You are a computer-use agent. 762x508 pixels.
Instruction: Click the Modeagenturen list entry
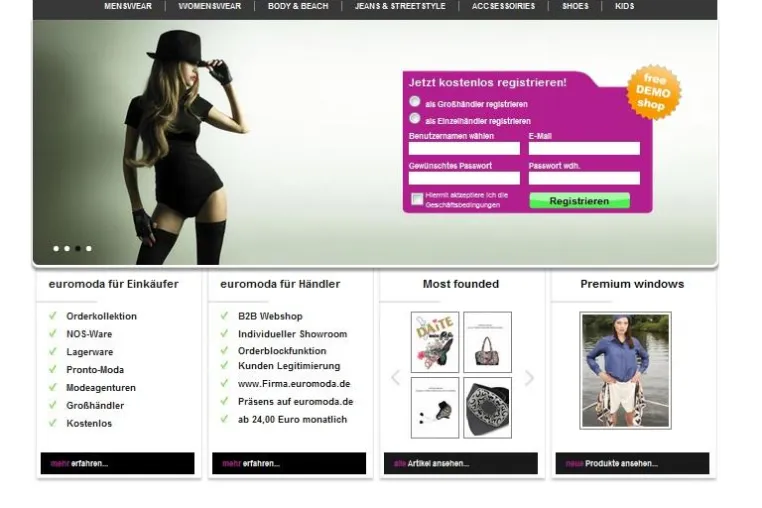point(101,387)
